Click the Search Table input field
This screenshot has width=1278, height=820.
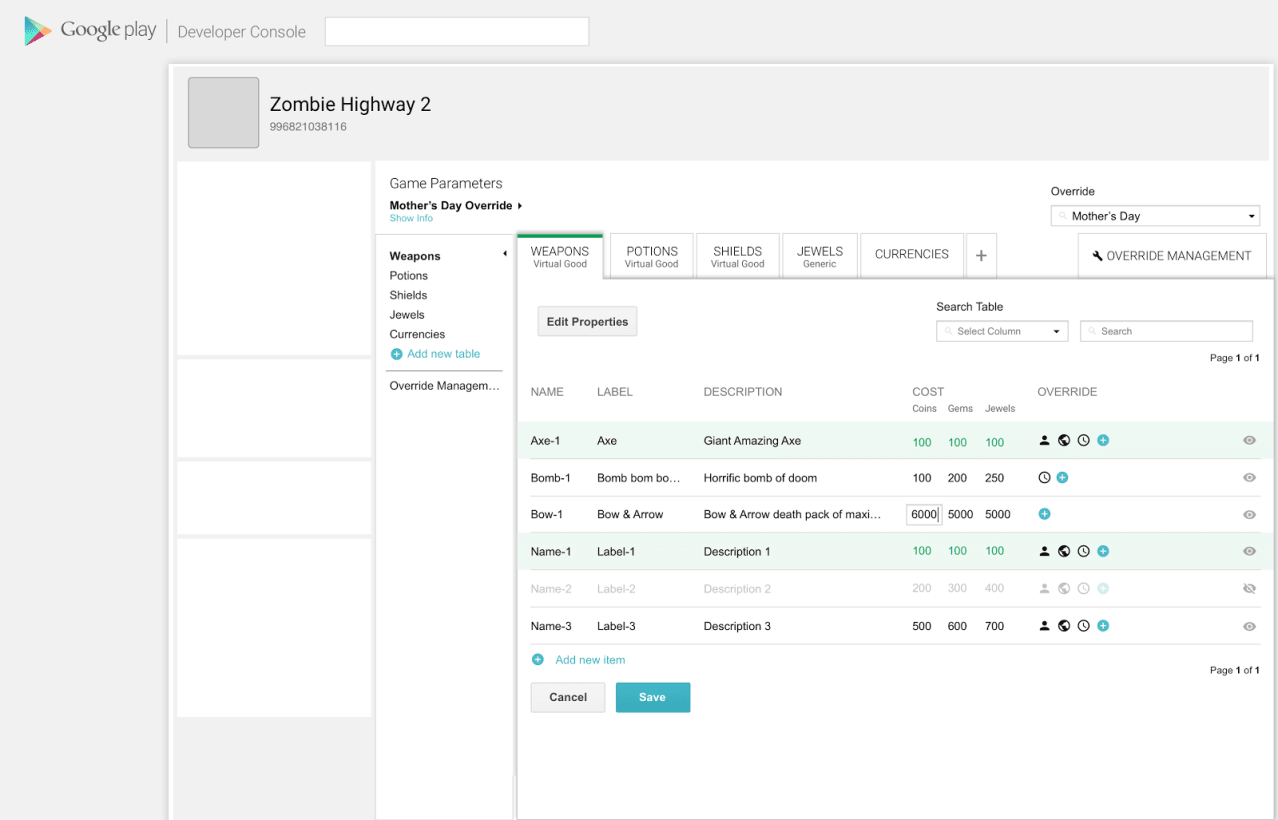click(1166, 331)
